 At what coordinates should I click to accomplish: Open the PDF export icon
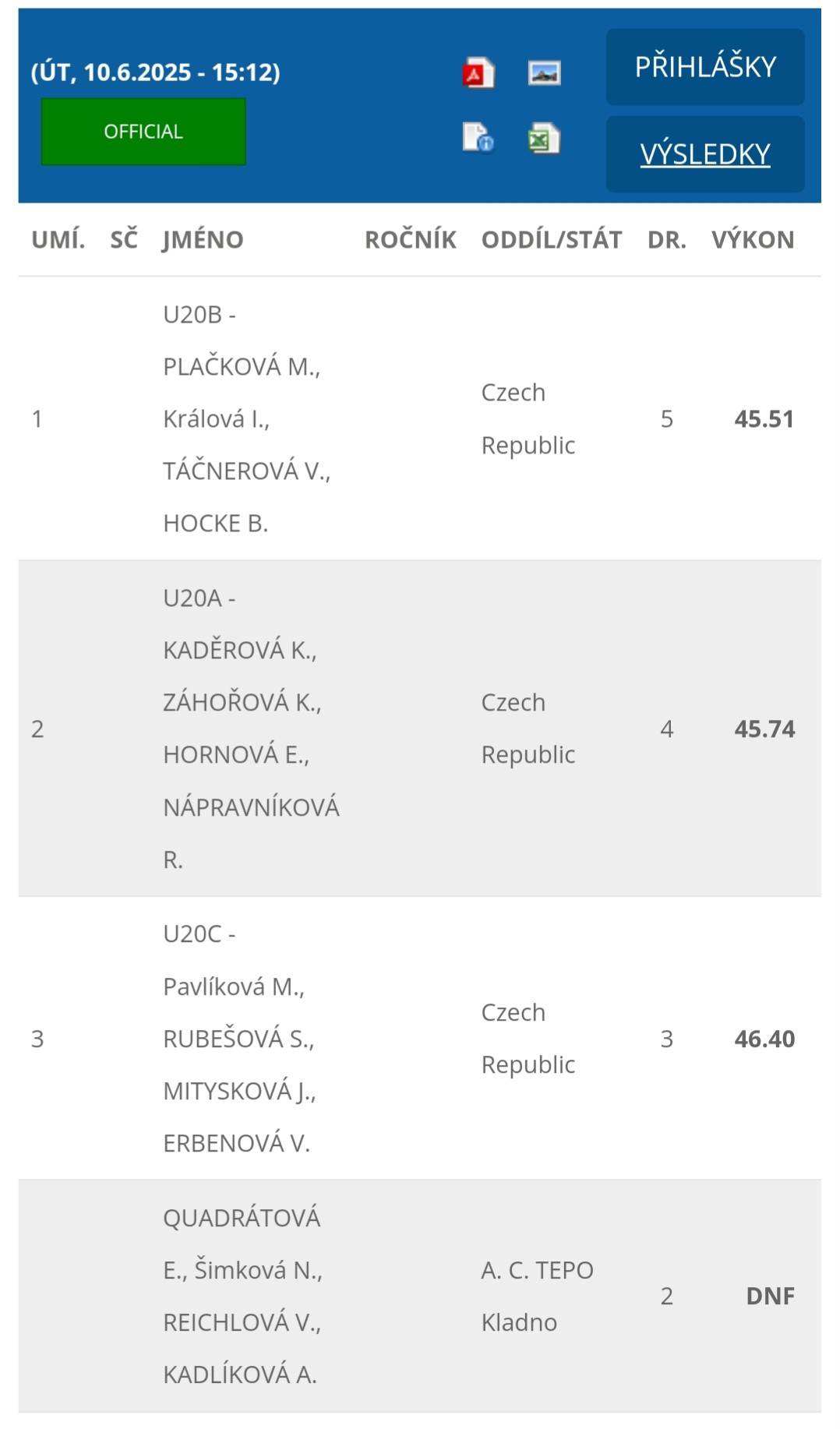point(478,73)
